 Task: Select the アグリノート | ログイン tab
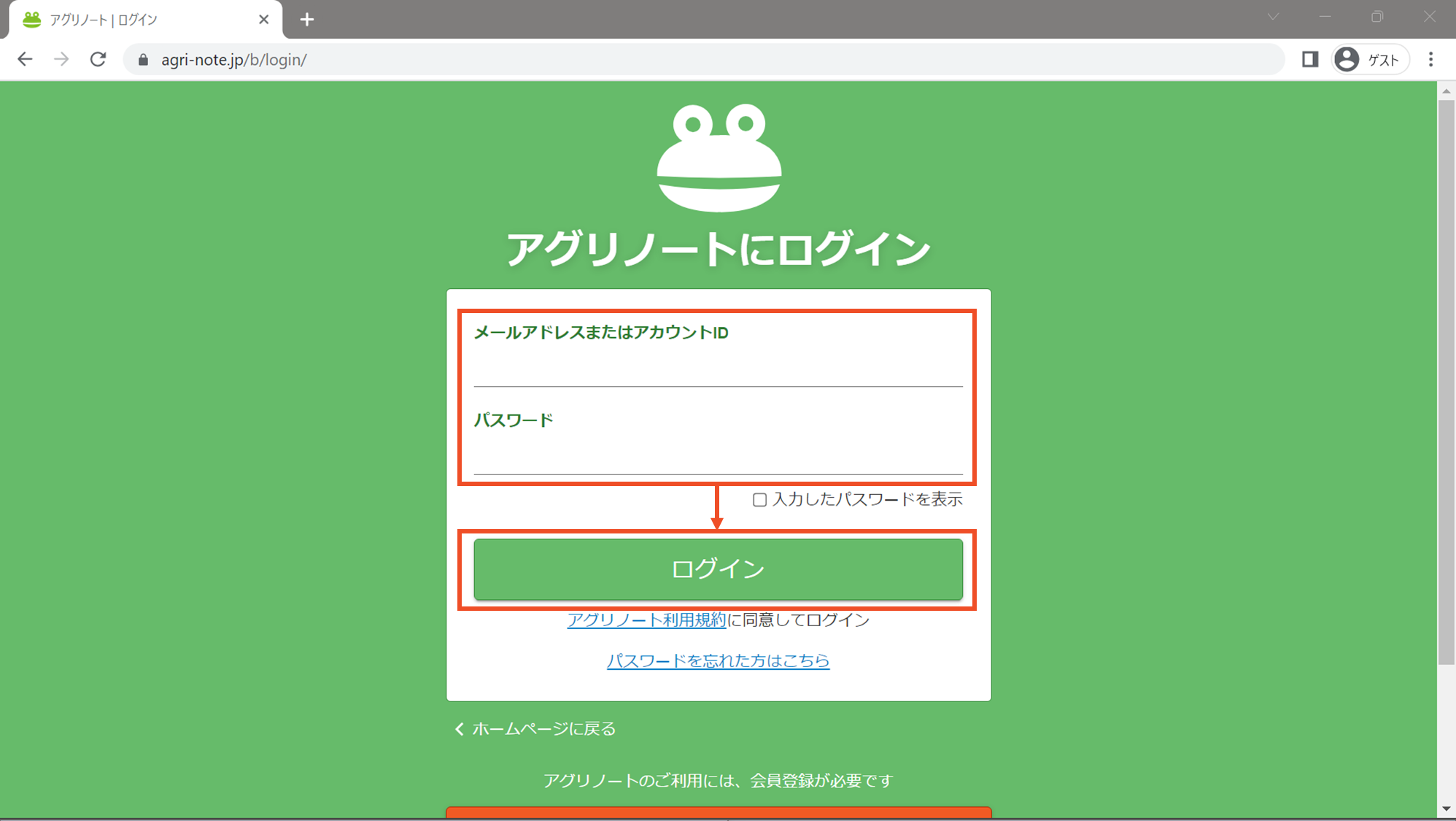point(145,20)
